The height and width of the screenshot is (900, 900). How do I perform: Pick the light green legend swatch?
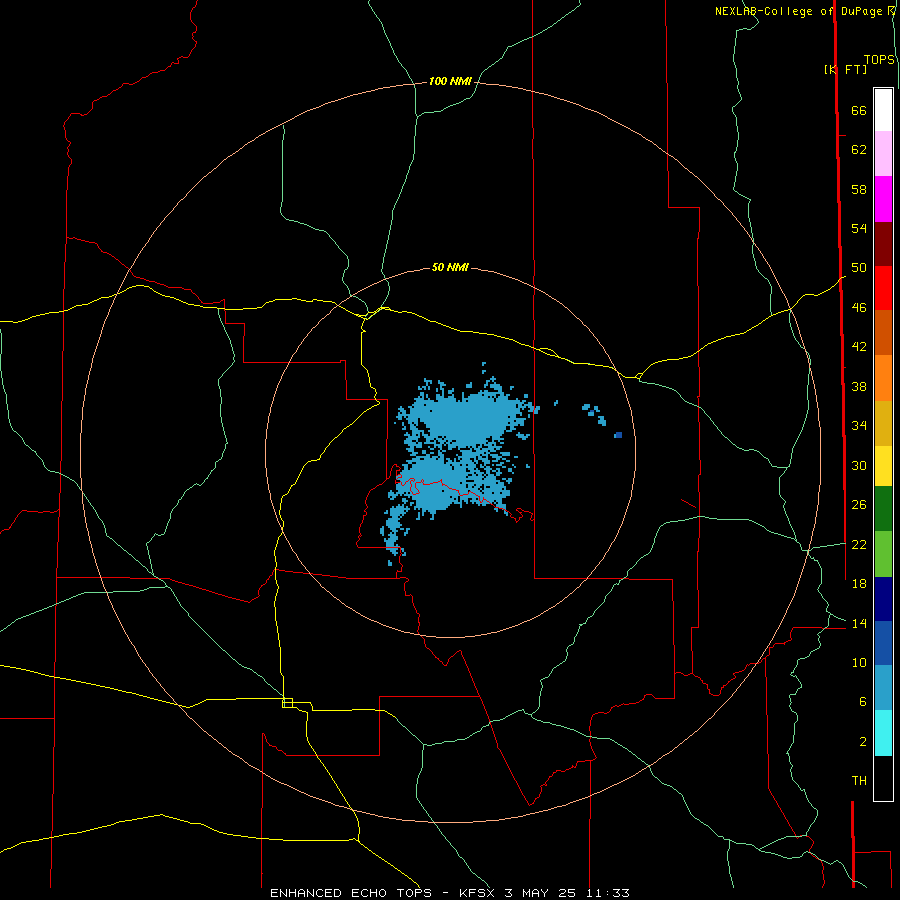(883, 554)
